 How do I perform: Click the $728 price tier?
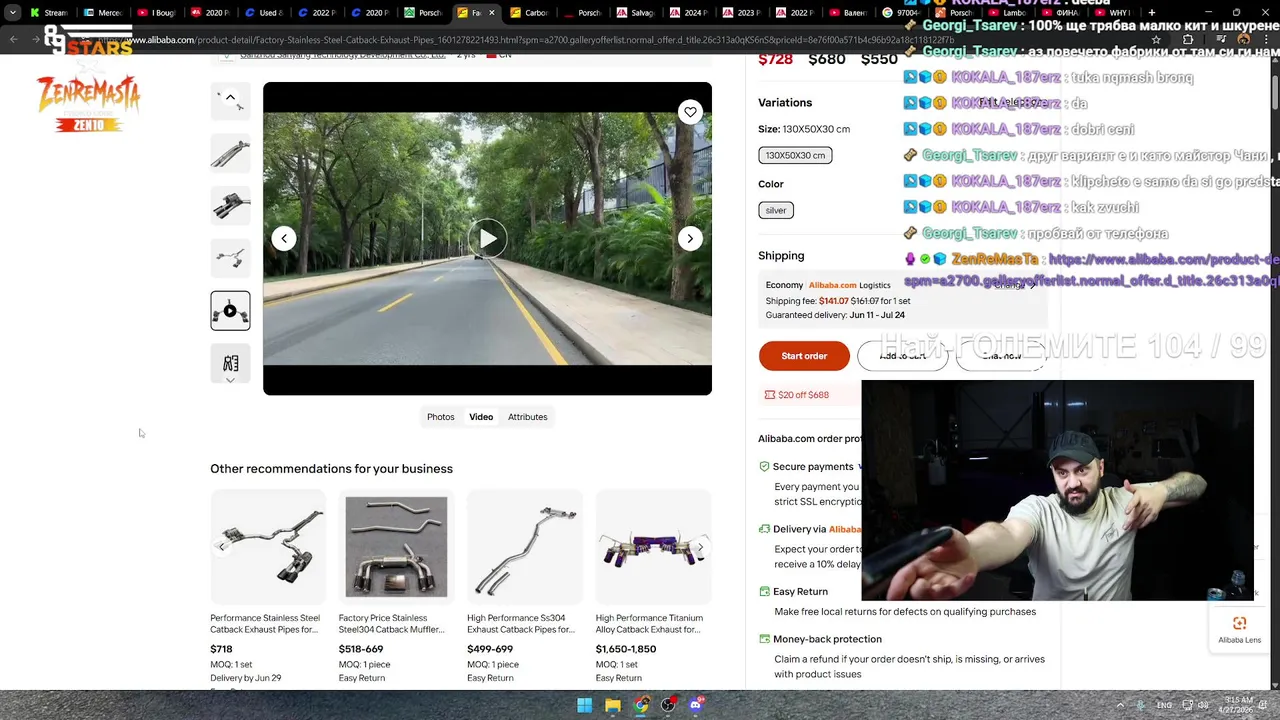(x=775, y=59)
